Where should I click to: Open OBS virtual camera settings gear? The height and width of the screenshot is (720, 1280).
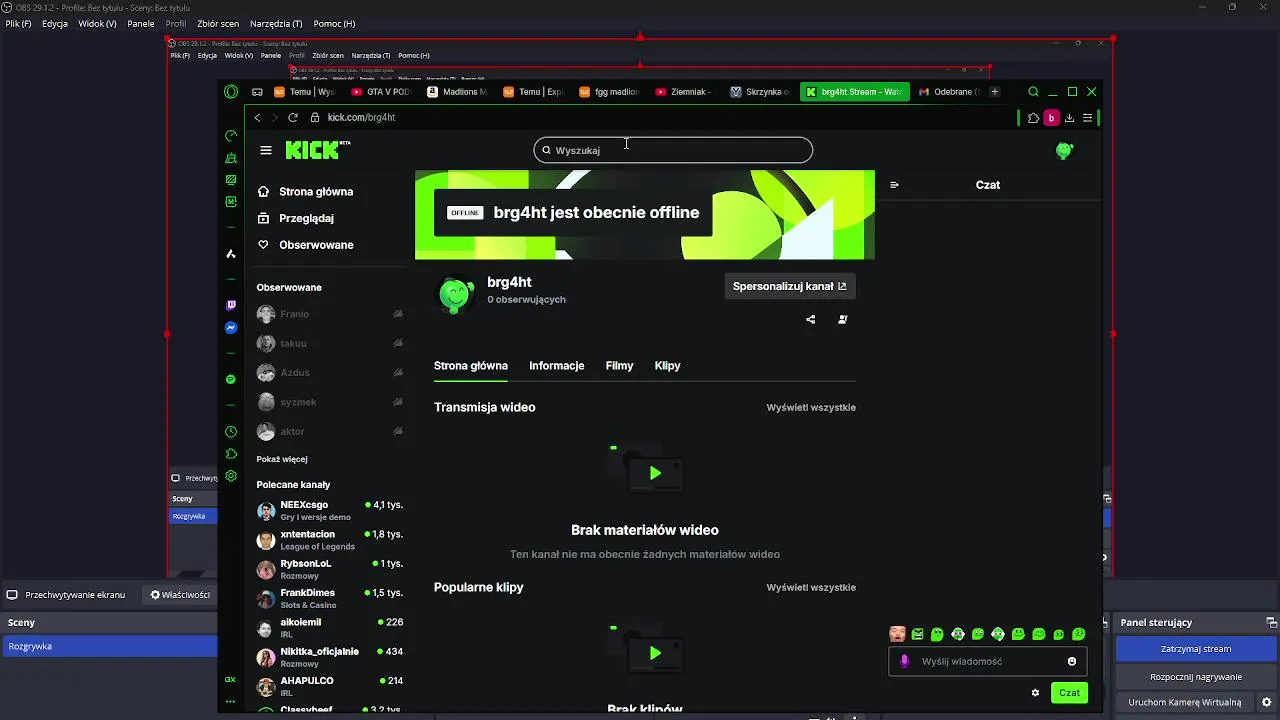[1266, 702]
